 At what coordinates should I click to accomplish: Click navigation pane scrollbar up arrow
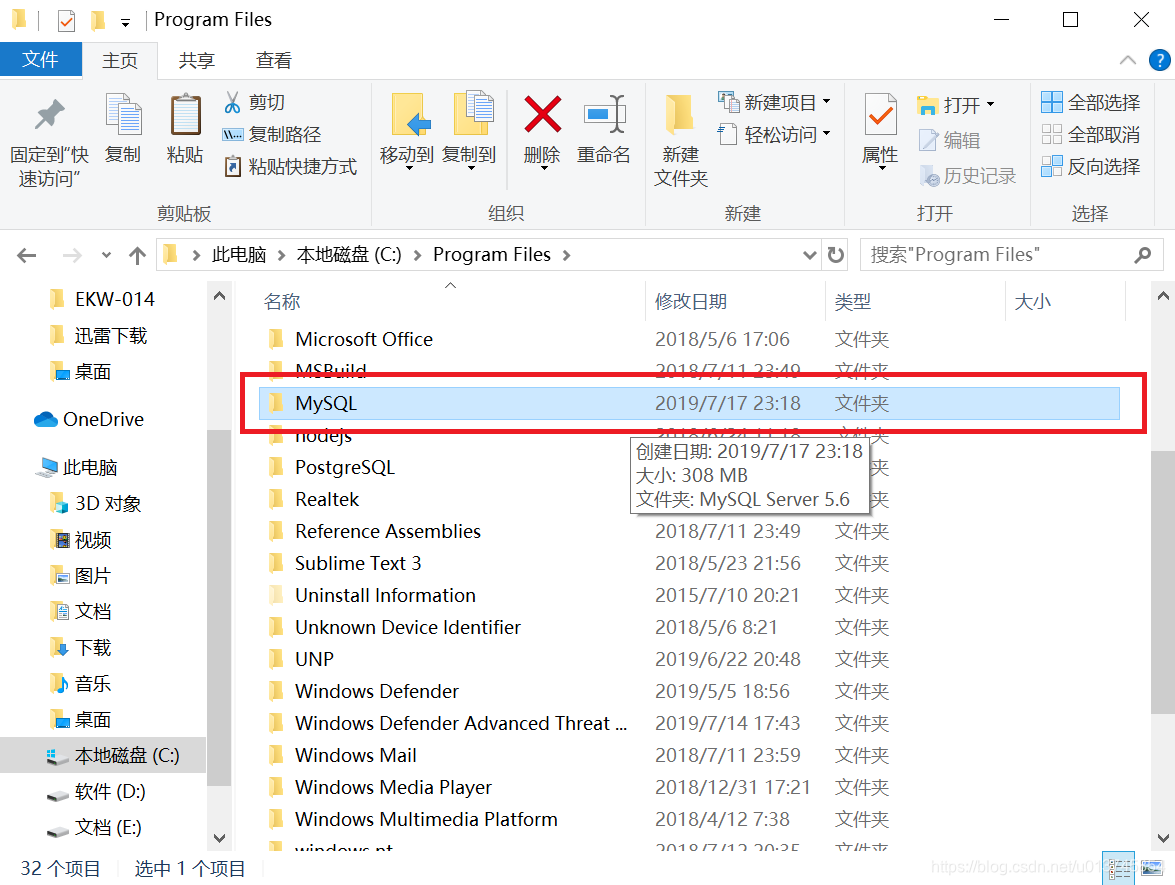pos(220,296)
